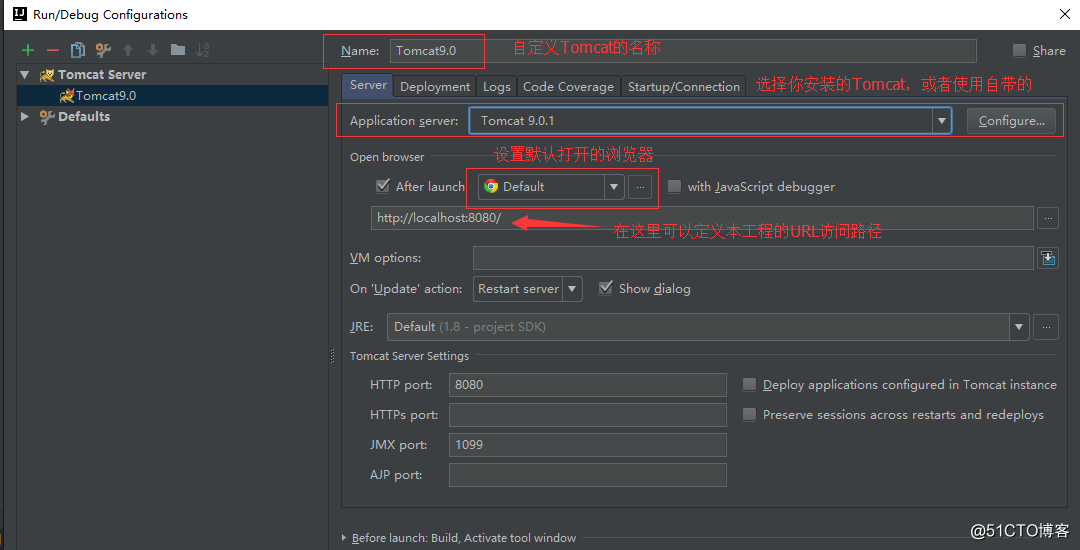Viewport: 1080px width, 550px height.
Task: Enable the with JavaScript debugger checkbox
Action: (674, 187)
